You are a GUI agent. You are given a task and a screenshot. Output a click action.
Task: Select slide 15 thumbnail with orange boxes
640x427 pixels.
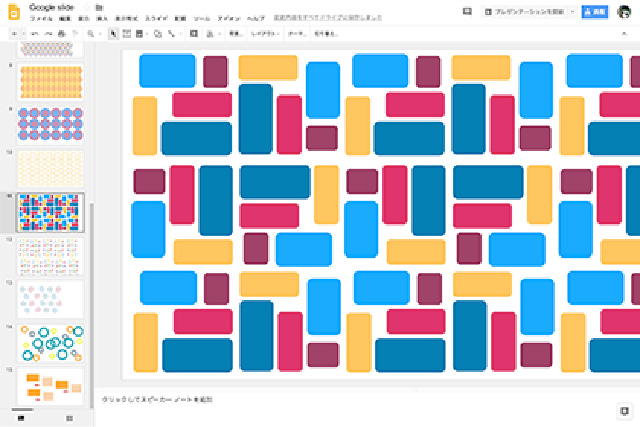click(x=51, y=387)
